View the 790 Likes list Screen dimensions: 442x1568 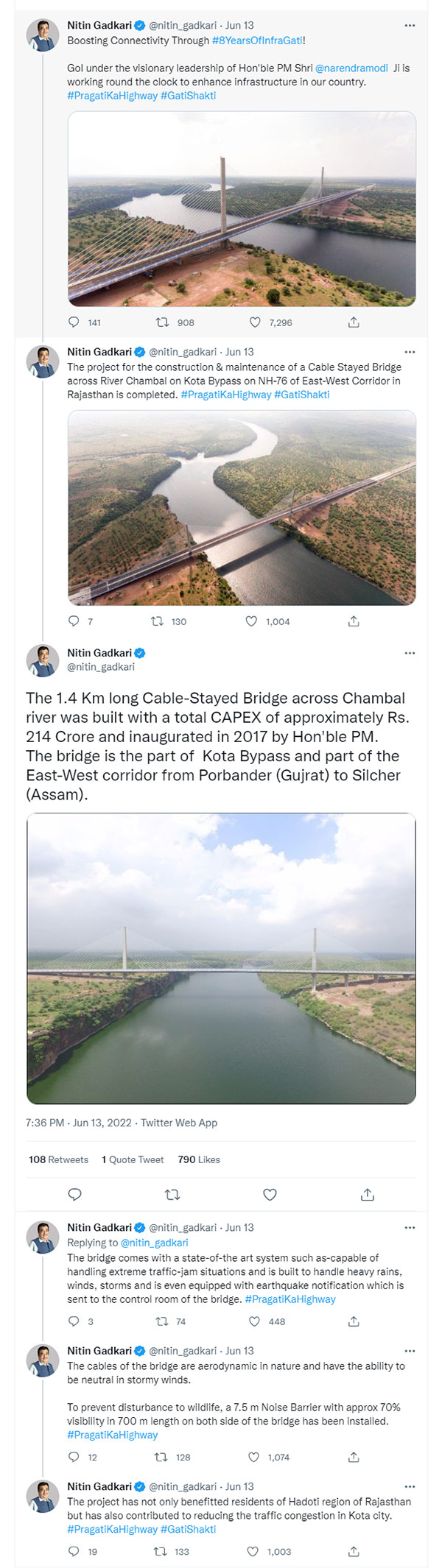pyautogui.click(x=199, y=1159)
